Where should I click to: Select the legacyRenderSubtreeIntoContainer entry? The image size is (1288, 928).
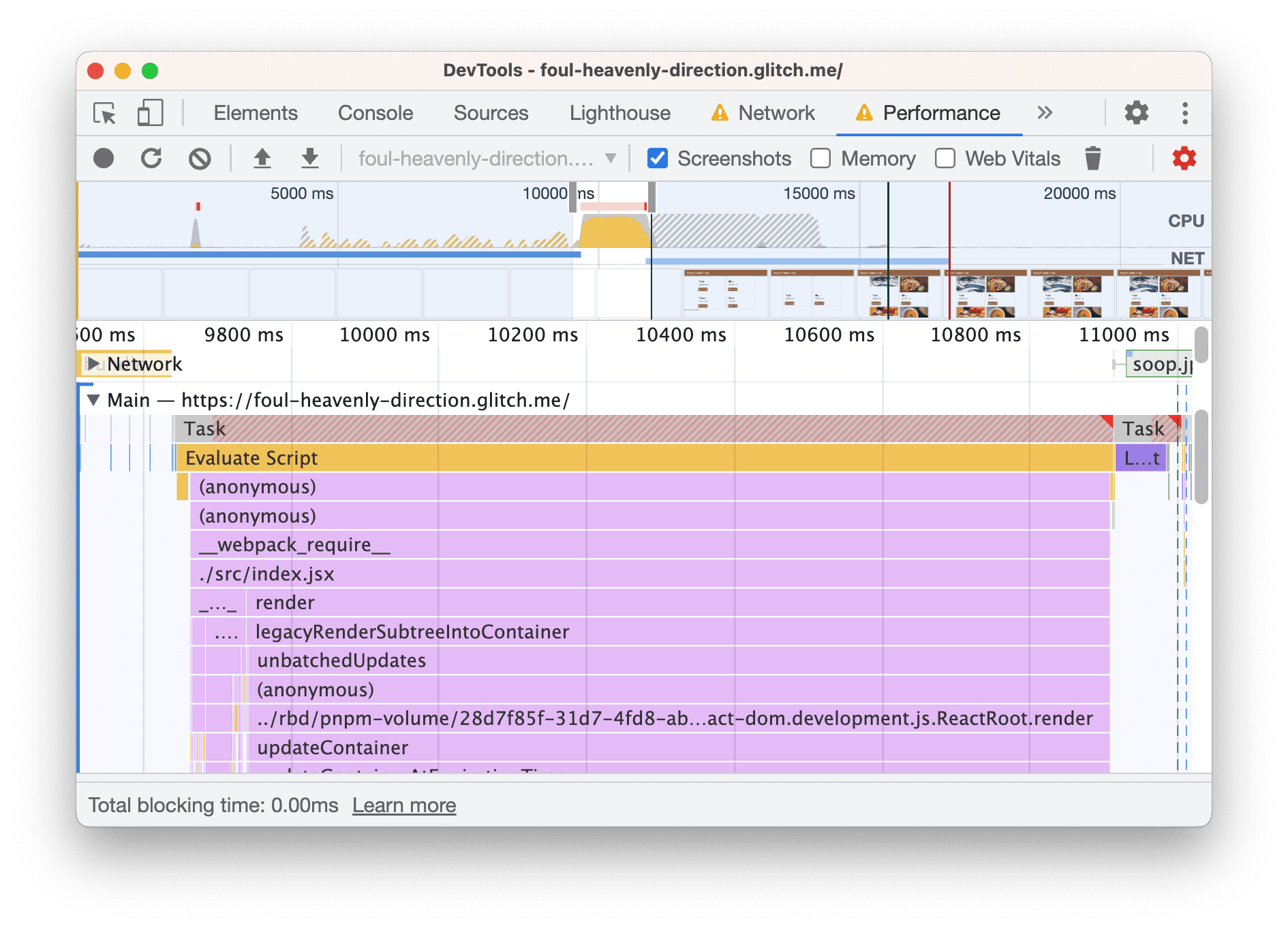coord(679,632)
